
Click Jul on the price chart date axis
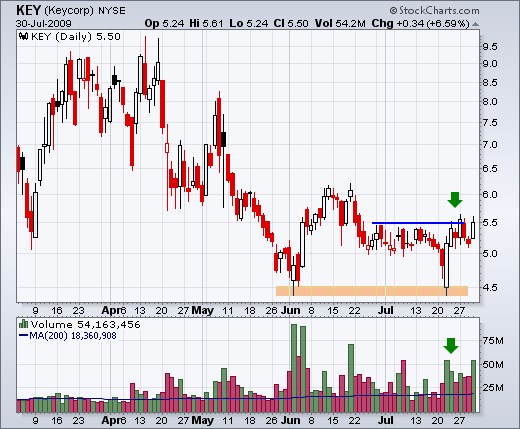[385, 310]
